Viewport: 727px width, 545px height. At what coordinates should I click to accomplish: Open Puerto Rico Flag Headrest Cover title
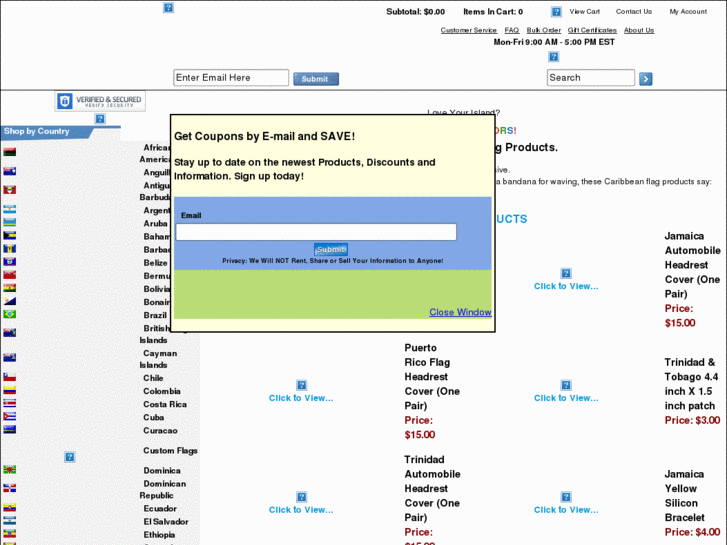click(432, 377)
